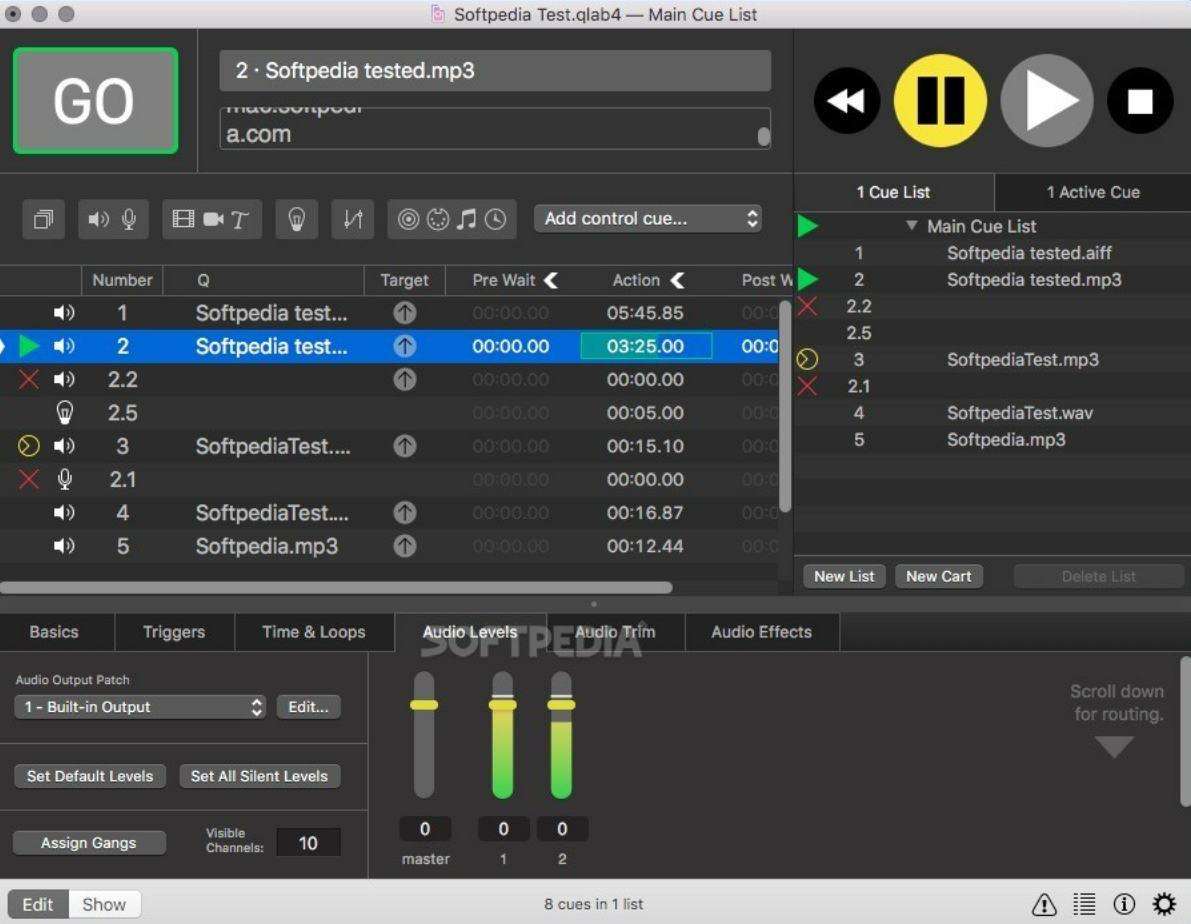Add an Audio cue speaker icon
The image size is (1191, 924).
(98, 220)
